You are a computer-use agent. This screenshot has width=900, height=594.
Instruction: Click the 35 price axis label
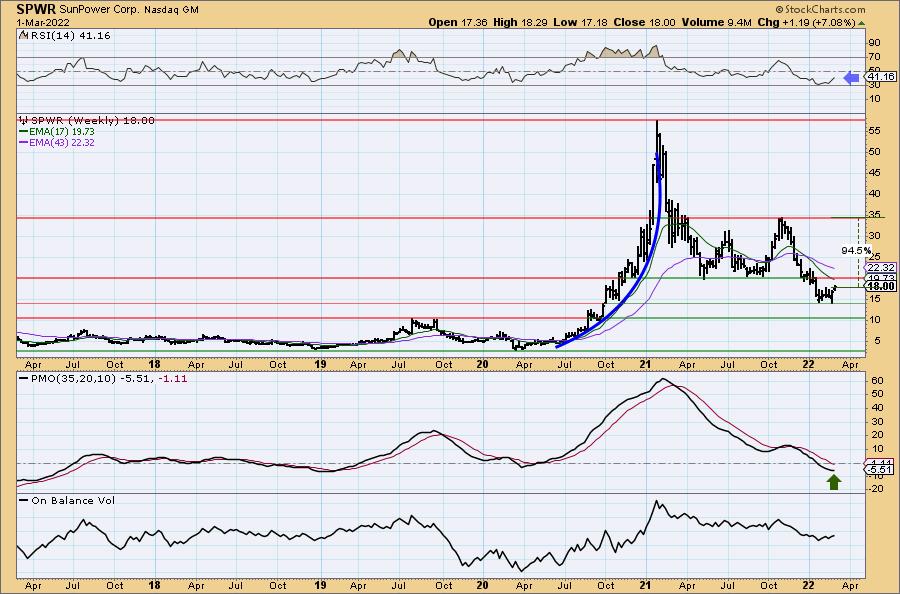pyautogui.click(x=874, y=215)
